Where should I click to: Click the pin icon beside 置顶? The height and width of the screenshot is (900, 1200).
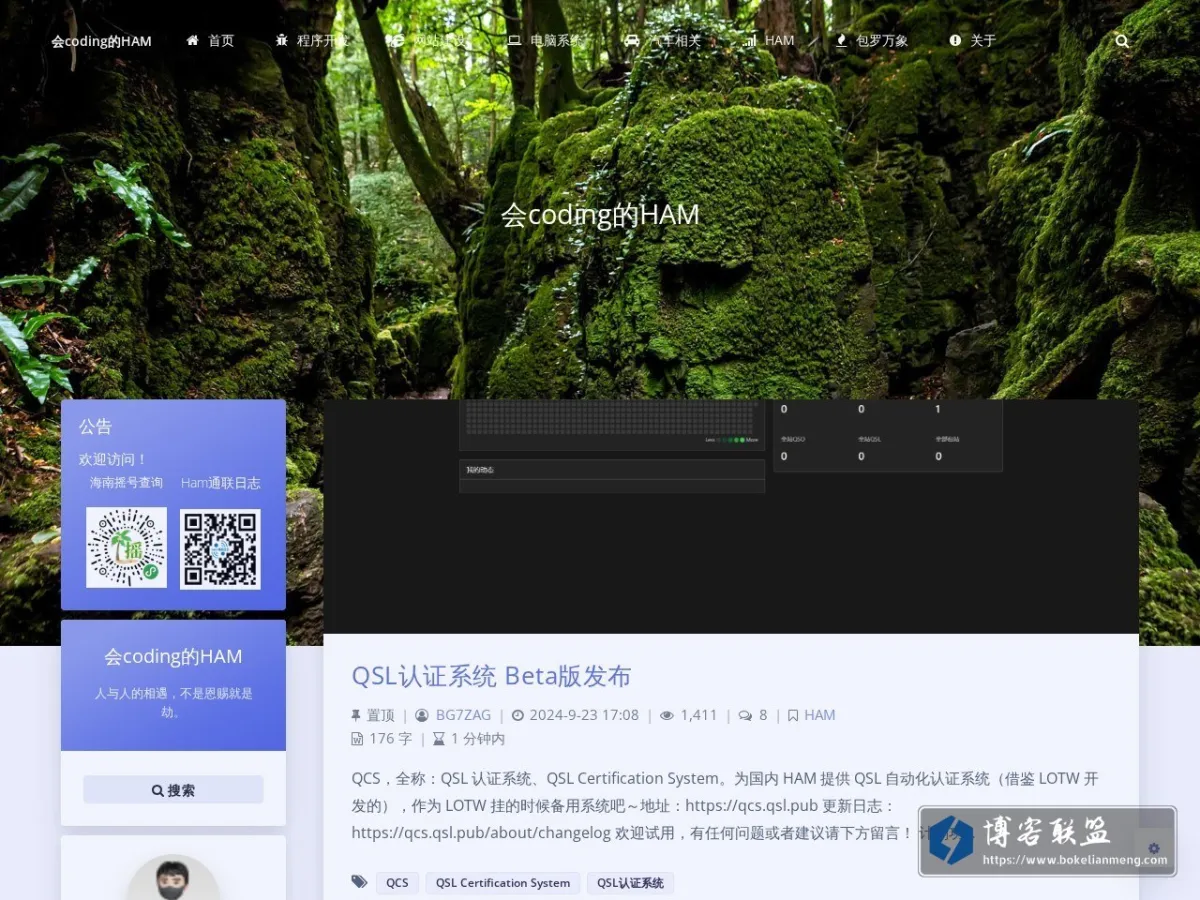point(356,715)
